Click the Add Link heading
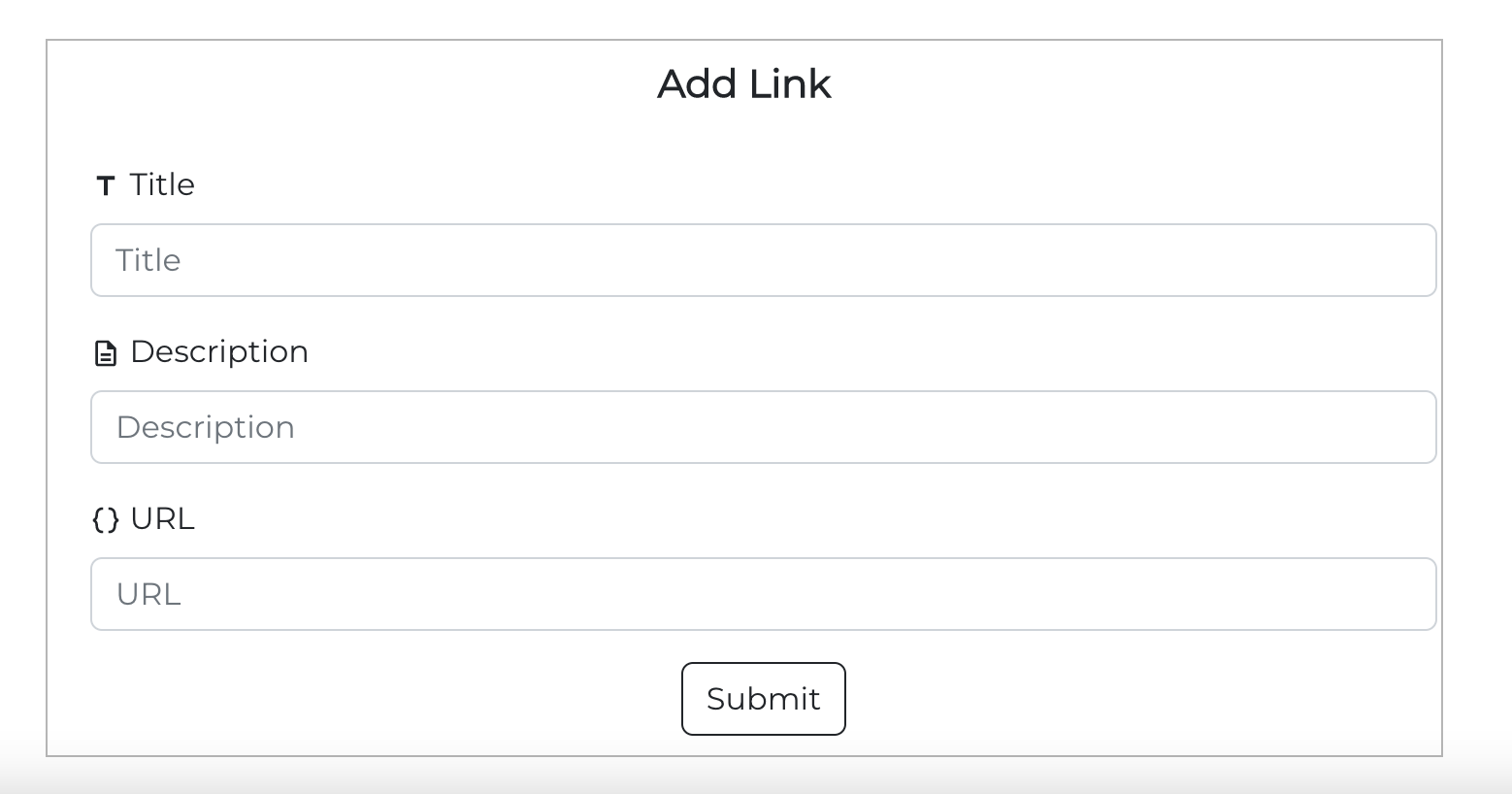1512x794 pixels. coord(744,84)
